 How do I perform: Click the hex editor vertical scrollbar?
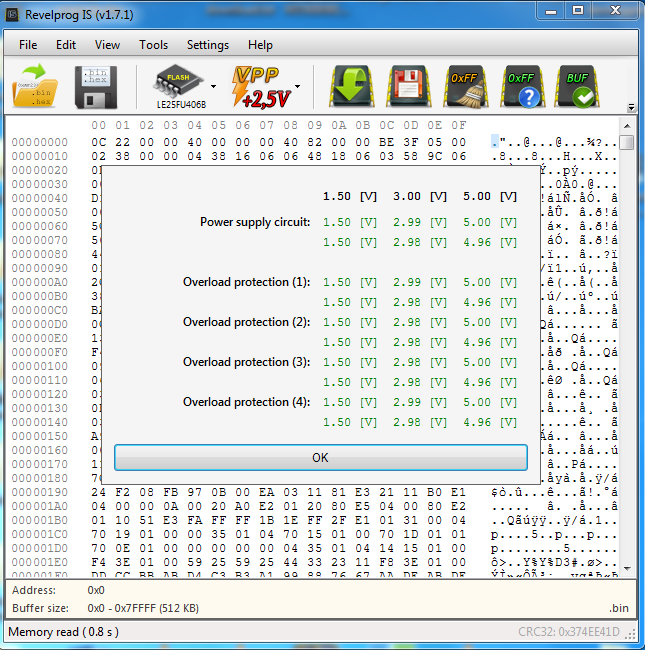(627, 350)
